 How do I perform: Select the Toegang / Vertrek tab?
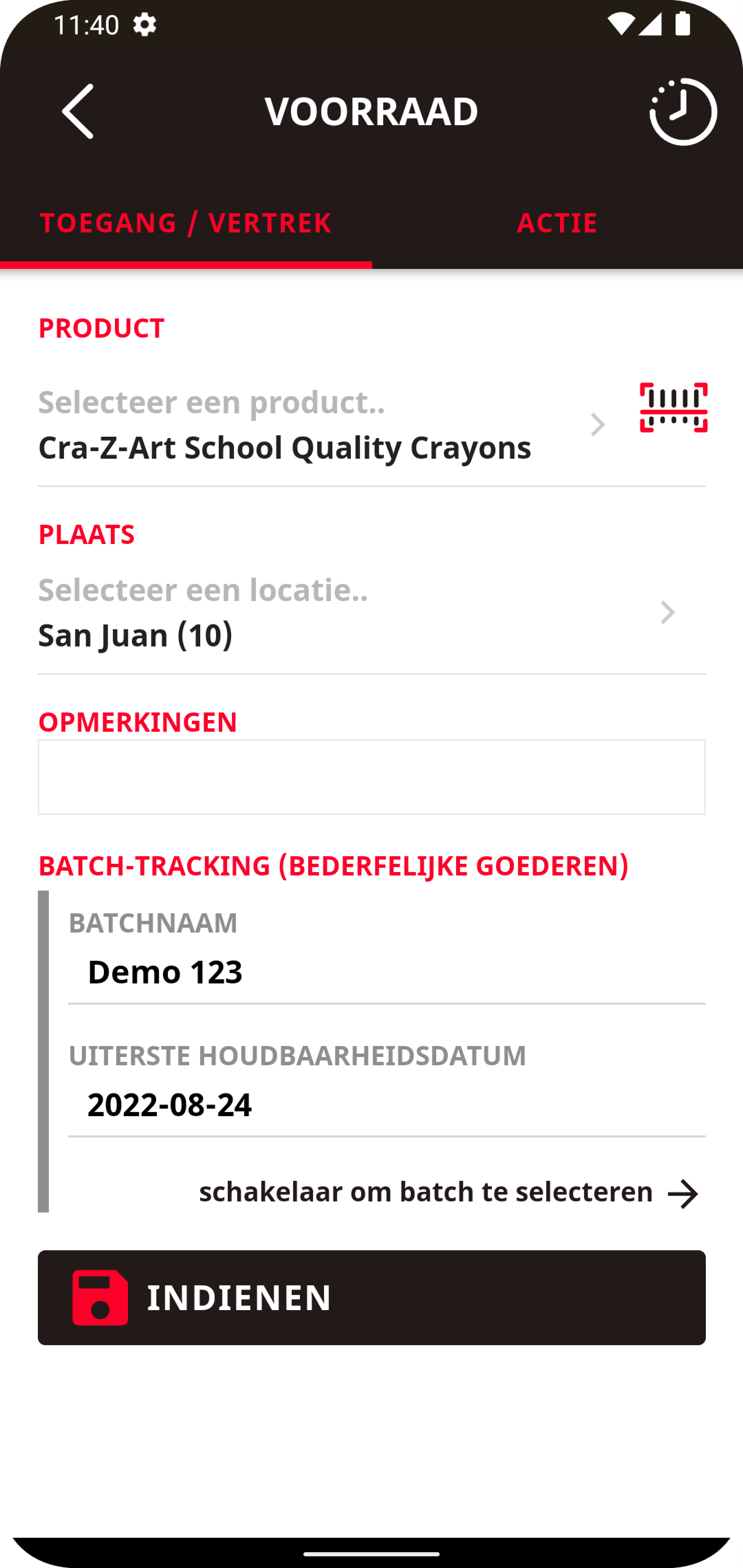pyautogui.click(x=186, y=223)
